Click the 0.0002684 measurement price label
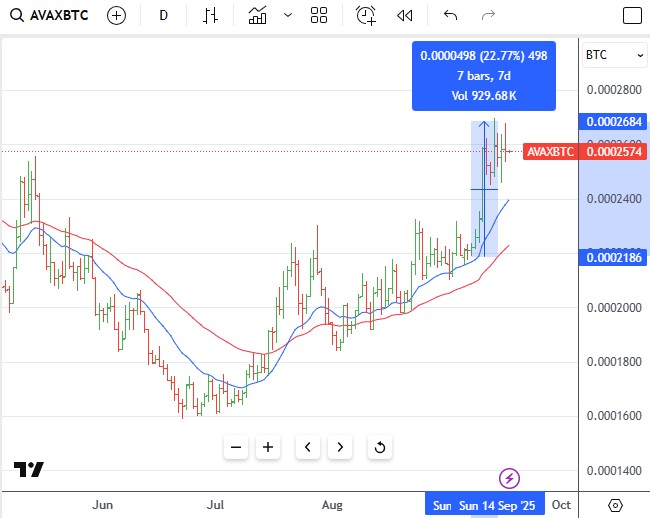Viewport: 650px width, 518px height. pyautogui.click(x=614, y=121)
